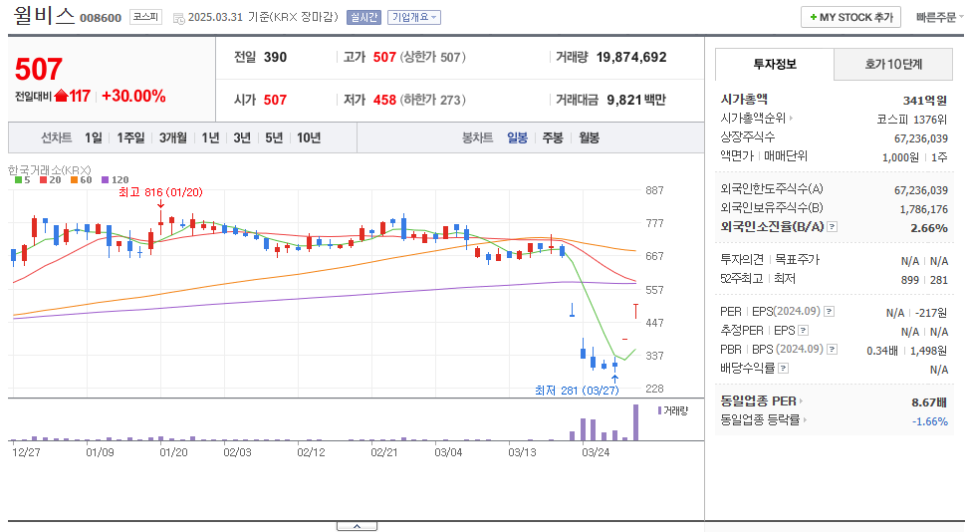Click MY STOCK 추가 button
966x532 pixels.
coord(851,17)
